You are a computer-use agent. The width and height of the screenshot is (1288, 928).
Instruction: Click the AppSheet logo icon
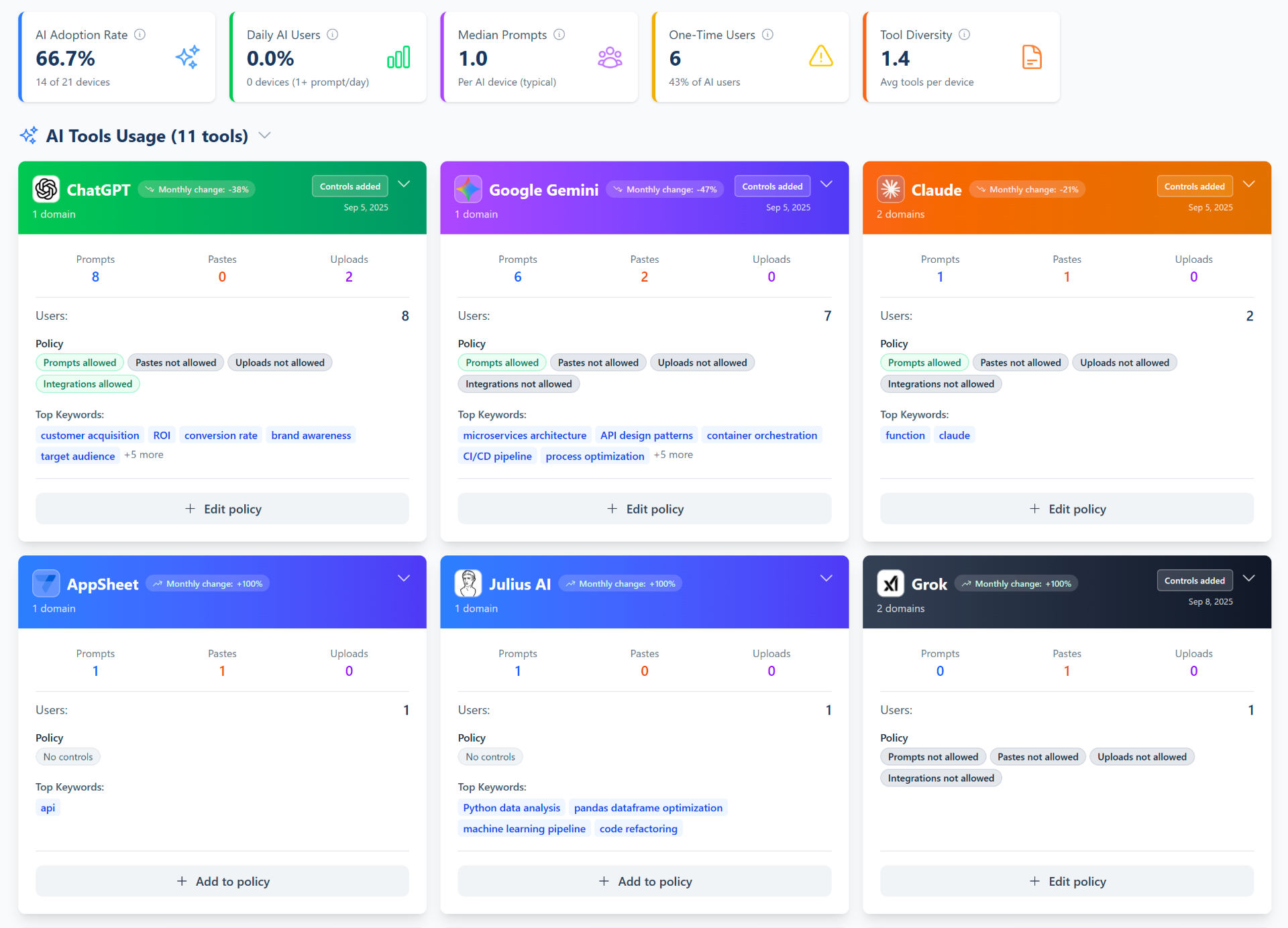coord(46,583)
